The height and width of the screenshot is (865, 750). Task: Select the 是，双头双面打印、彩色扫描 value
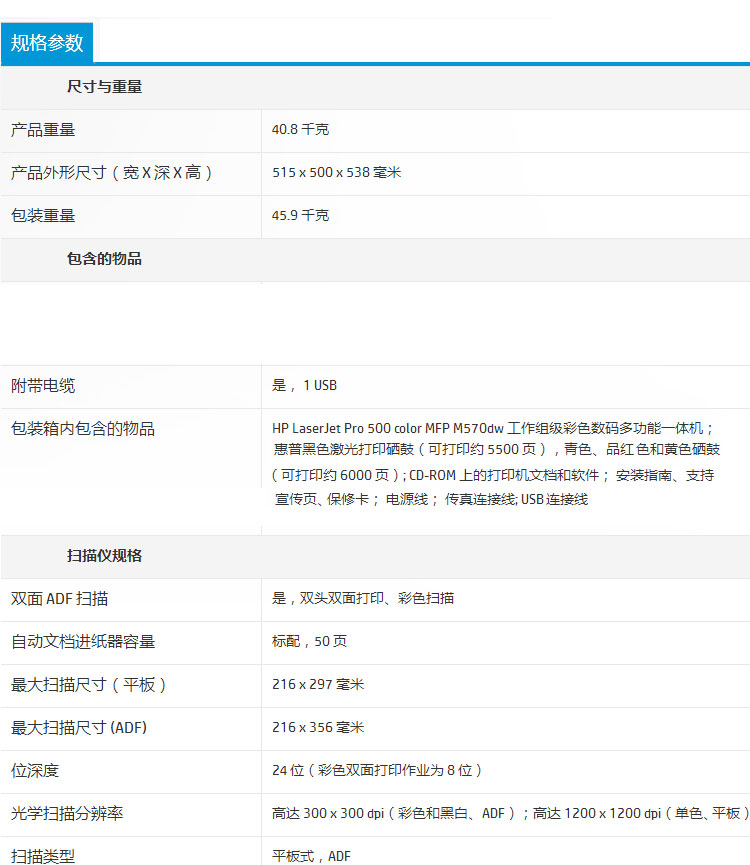pyautogui.click(x=363, y=599)
